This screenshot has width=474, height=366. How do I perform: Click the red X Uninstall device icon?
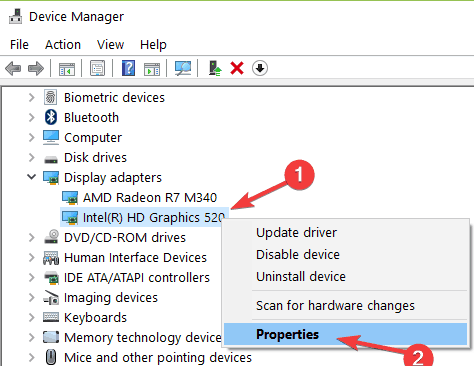237,68
